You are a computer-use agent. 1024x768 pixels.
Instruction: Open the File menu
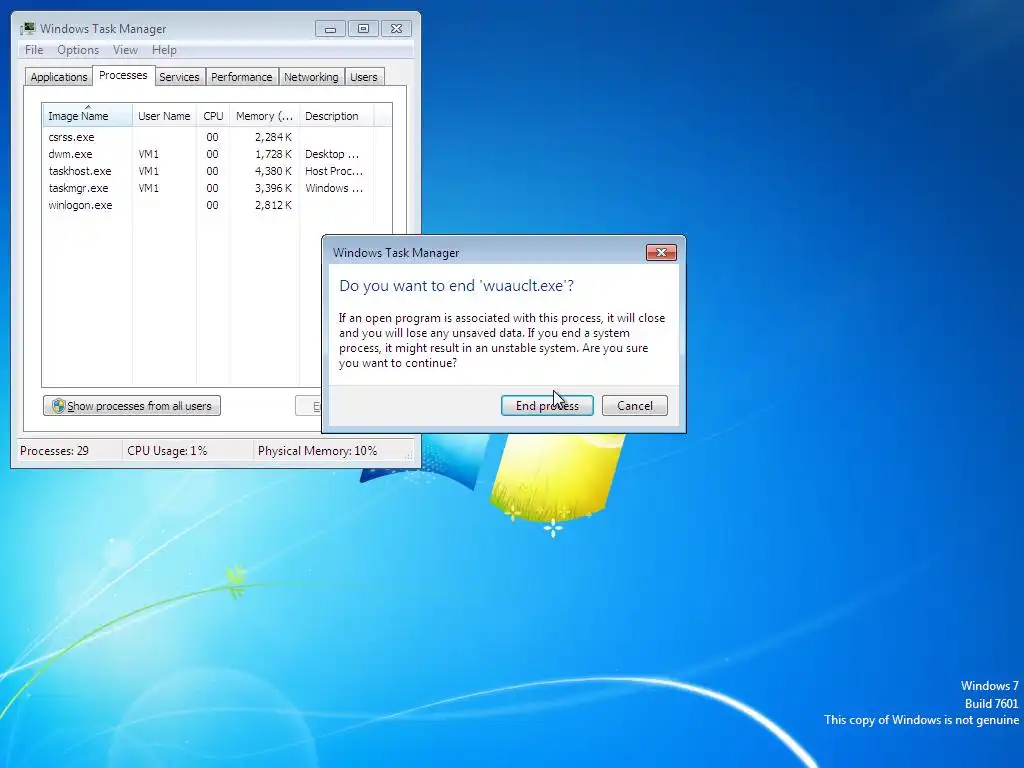(34, 50)
